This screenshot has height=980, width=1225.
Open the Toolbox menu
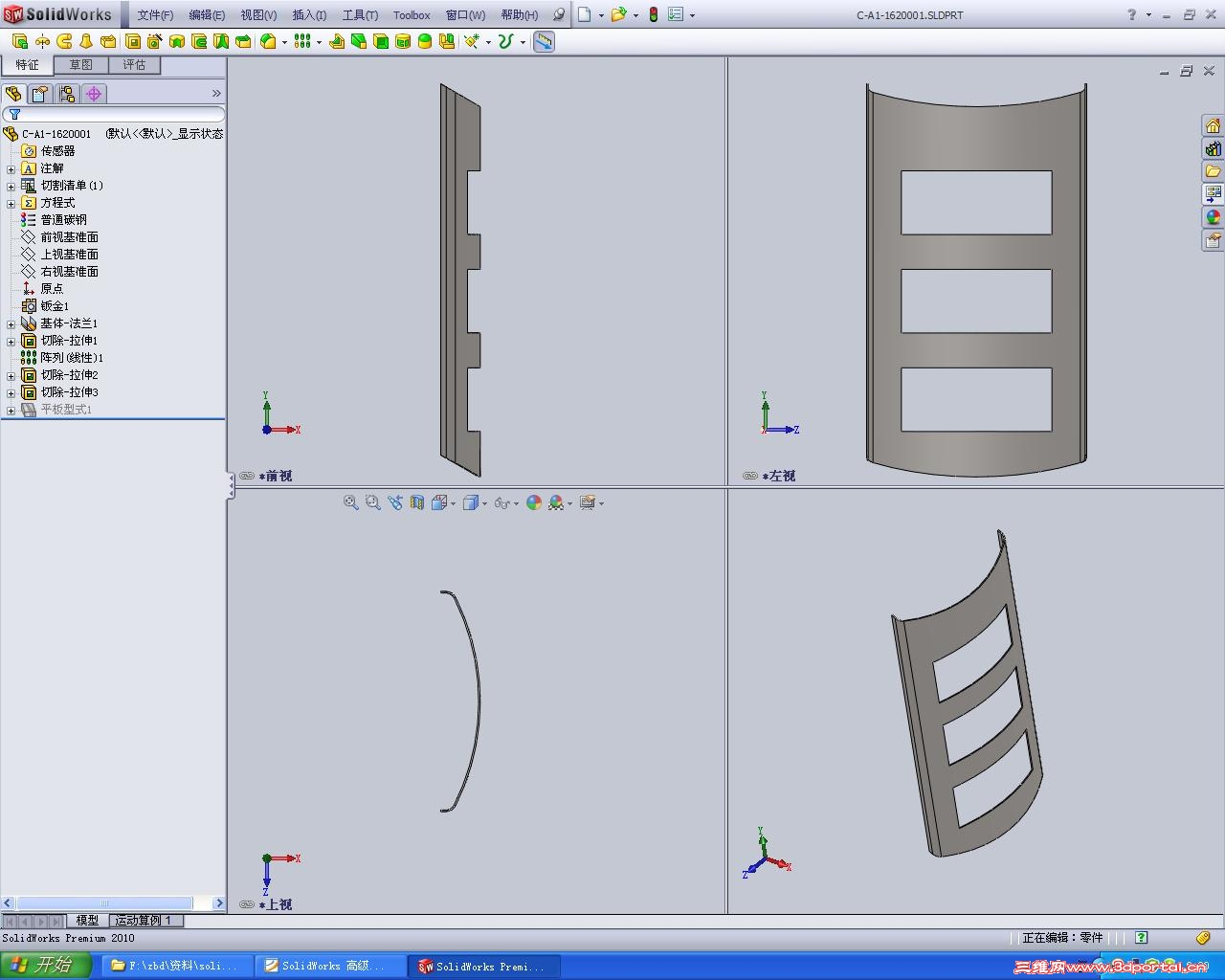pyautogui.click(x=412, y=15)
